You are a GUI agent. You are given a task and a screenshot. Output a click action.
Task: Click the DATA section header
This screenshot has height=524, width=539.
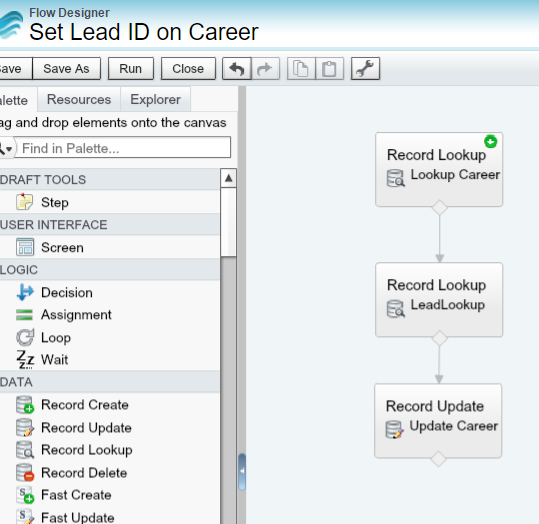click(110, 382)
